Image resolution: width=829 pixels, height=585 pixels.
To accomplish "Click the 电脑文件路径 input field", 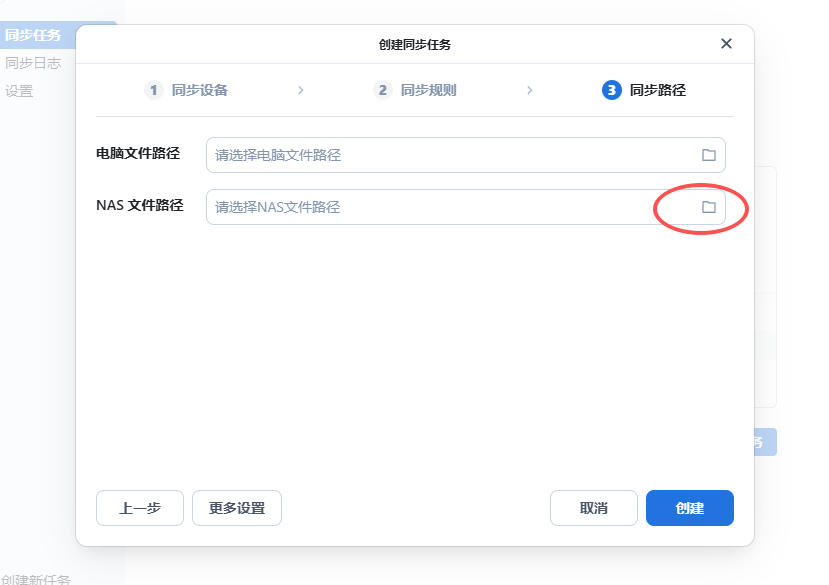I will pyautogui.click(x=465, y=155).
